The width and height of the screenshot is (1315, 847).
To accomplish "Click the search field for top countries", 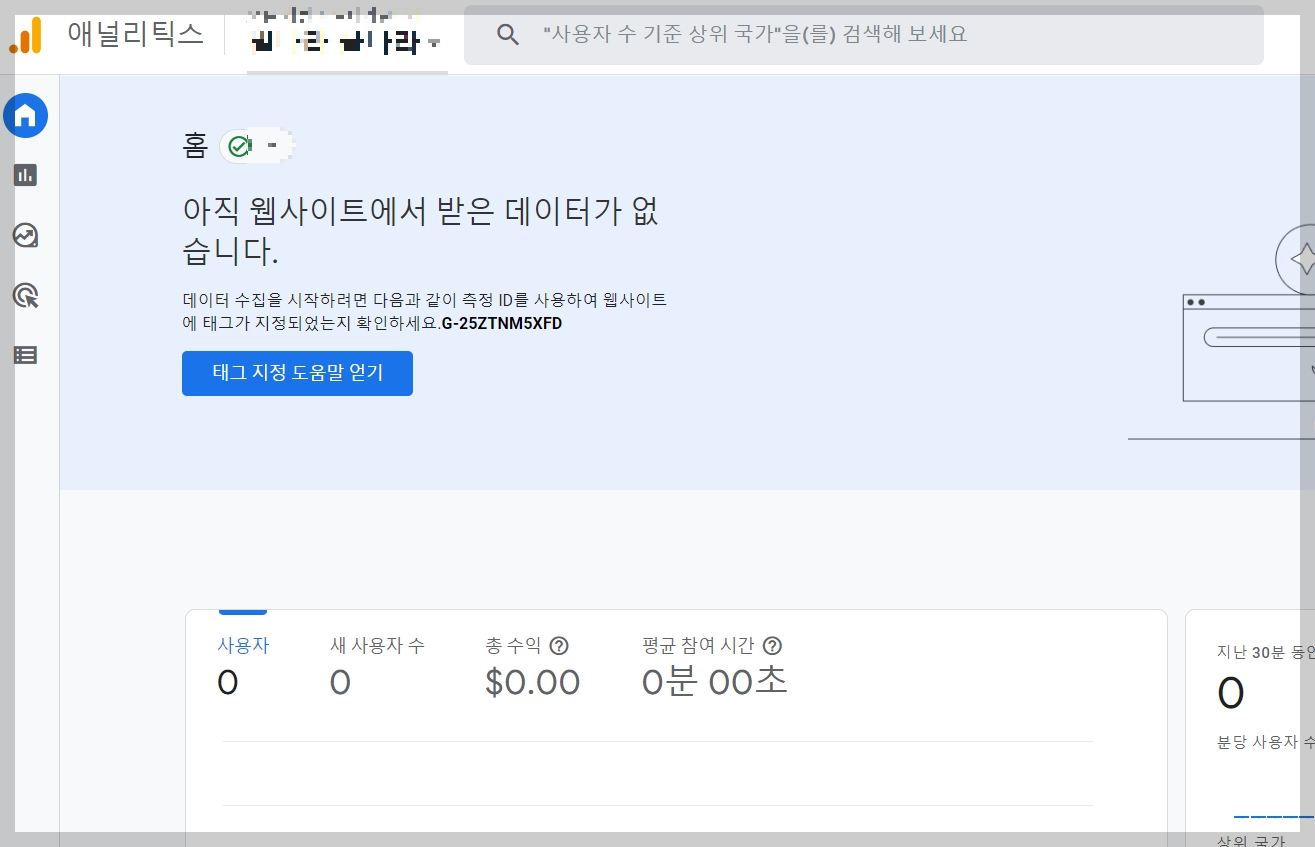I will point(864,35).
